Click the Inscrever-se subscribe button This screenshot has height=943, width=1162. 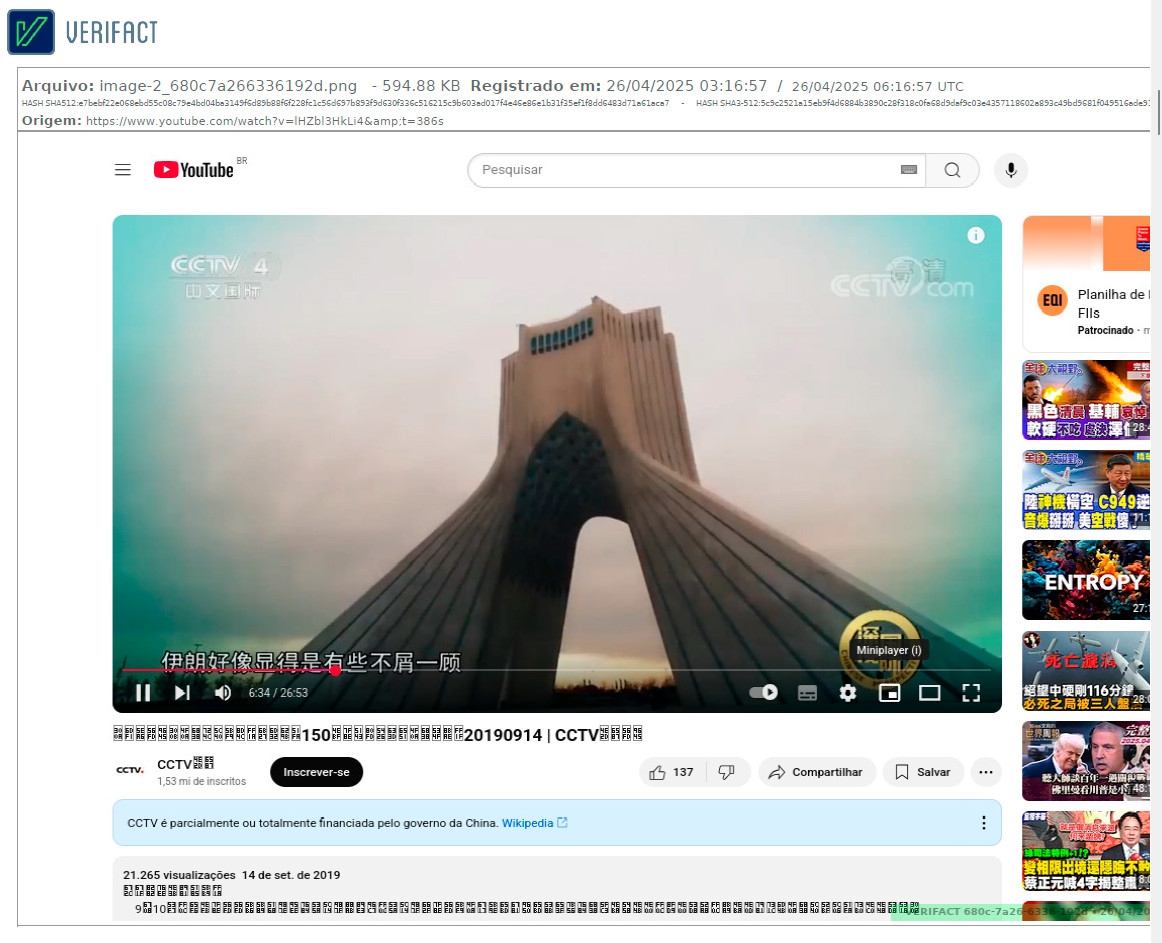[316, 772]
